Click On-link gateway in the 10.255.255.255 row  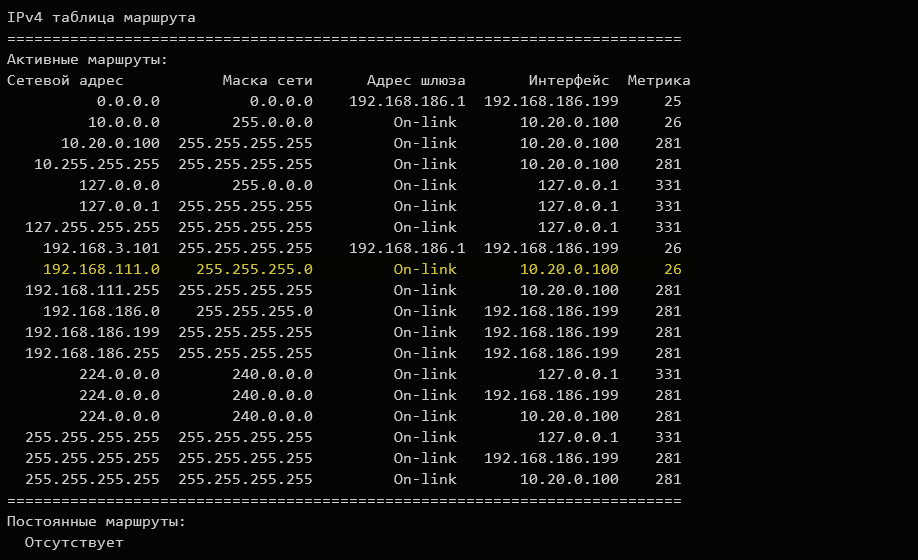[425, 164]
